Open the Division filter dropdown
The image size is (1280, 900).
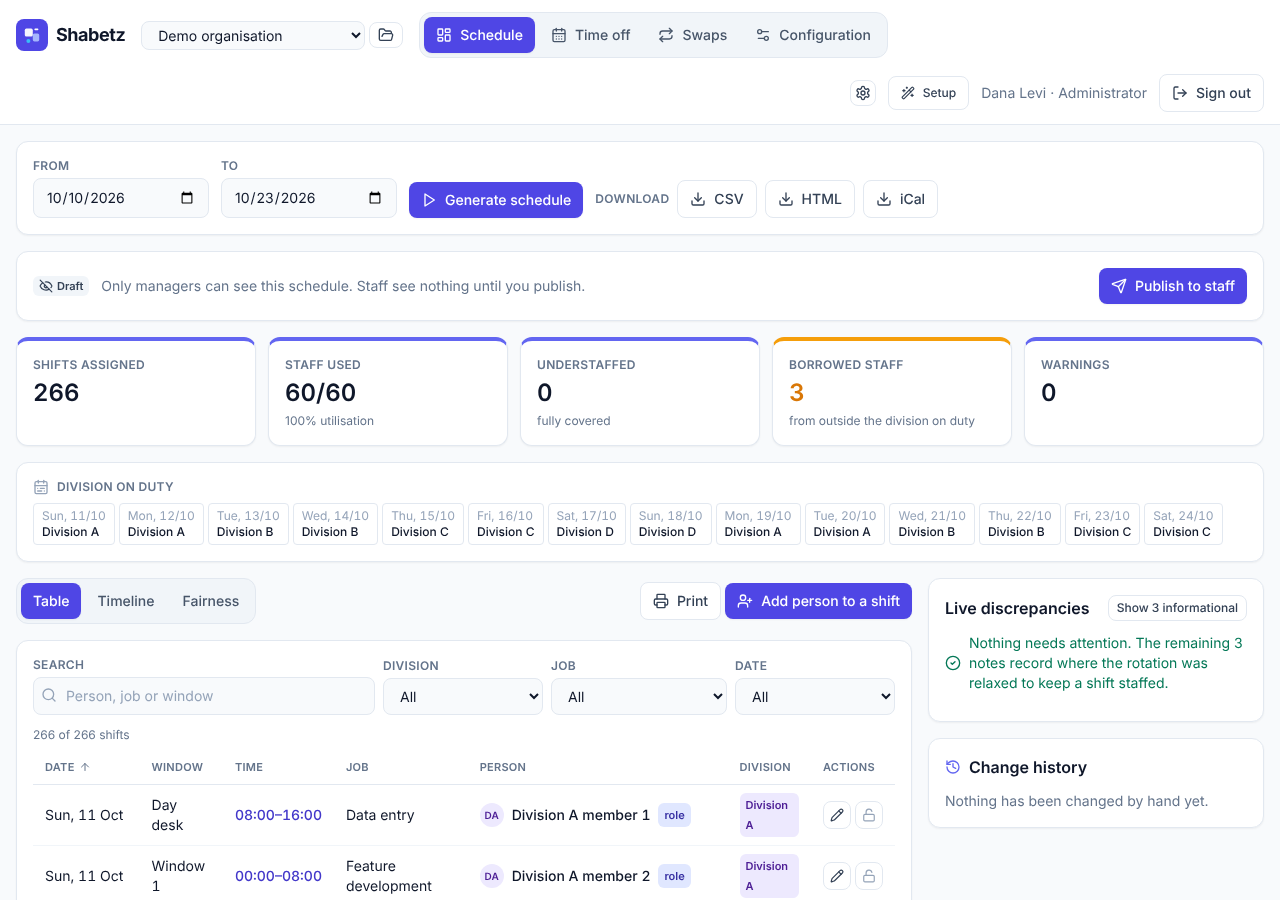(463, 696)
